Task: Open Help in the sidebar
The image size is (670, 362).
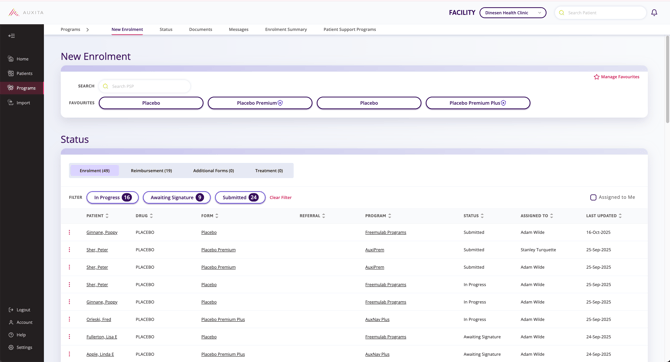Action: pyautogui.click(x=17, y=335)
